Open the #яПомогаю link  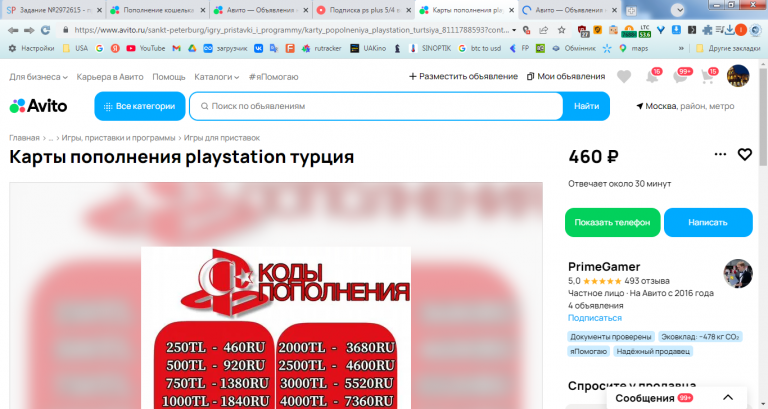273,77
